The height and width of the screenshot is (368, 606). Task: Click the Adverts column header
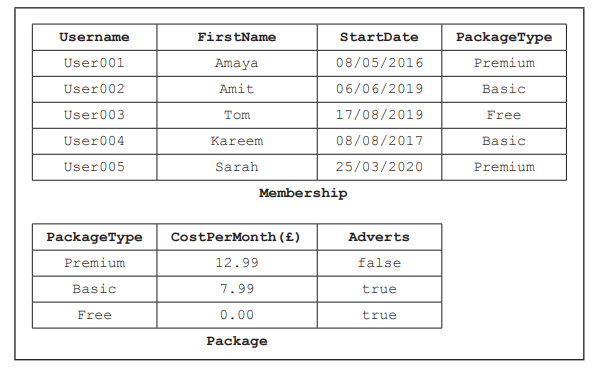(x=379, y=237)
